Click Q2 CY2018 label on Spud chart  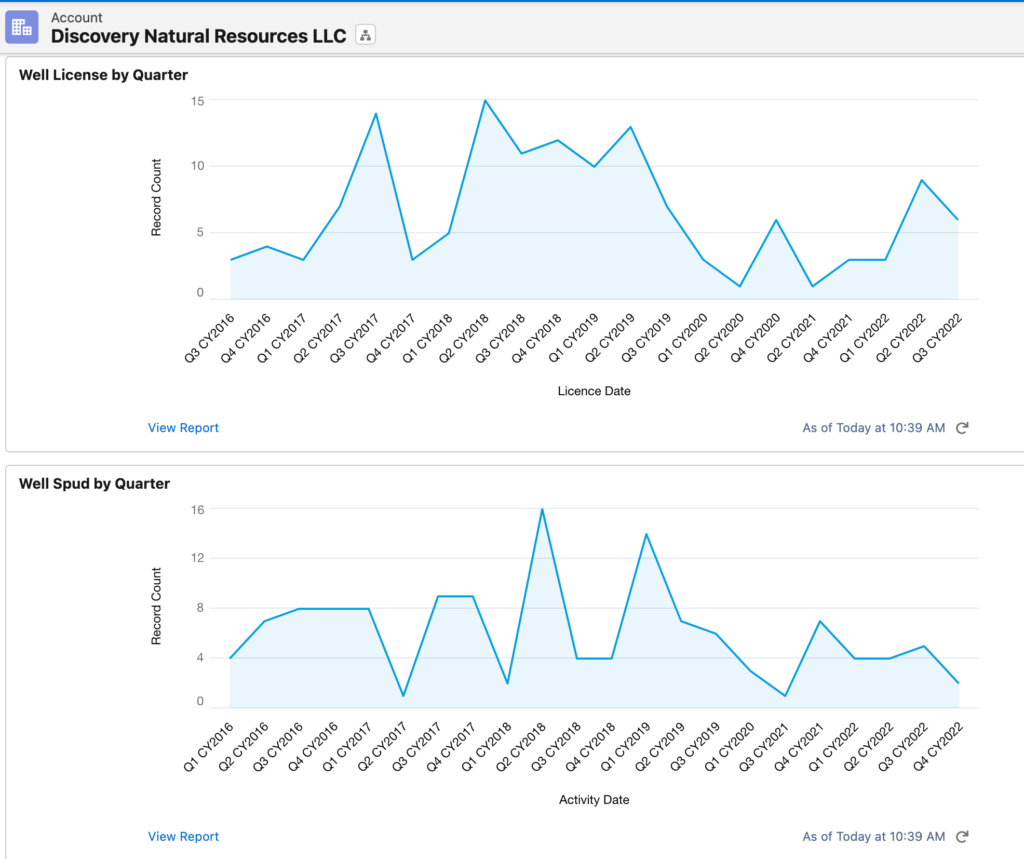point(520,747)
